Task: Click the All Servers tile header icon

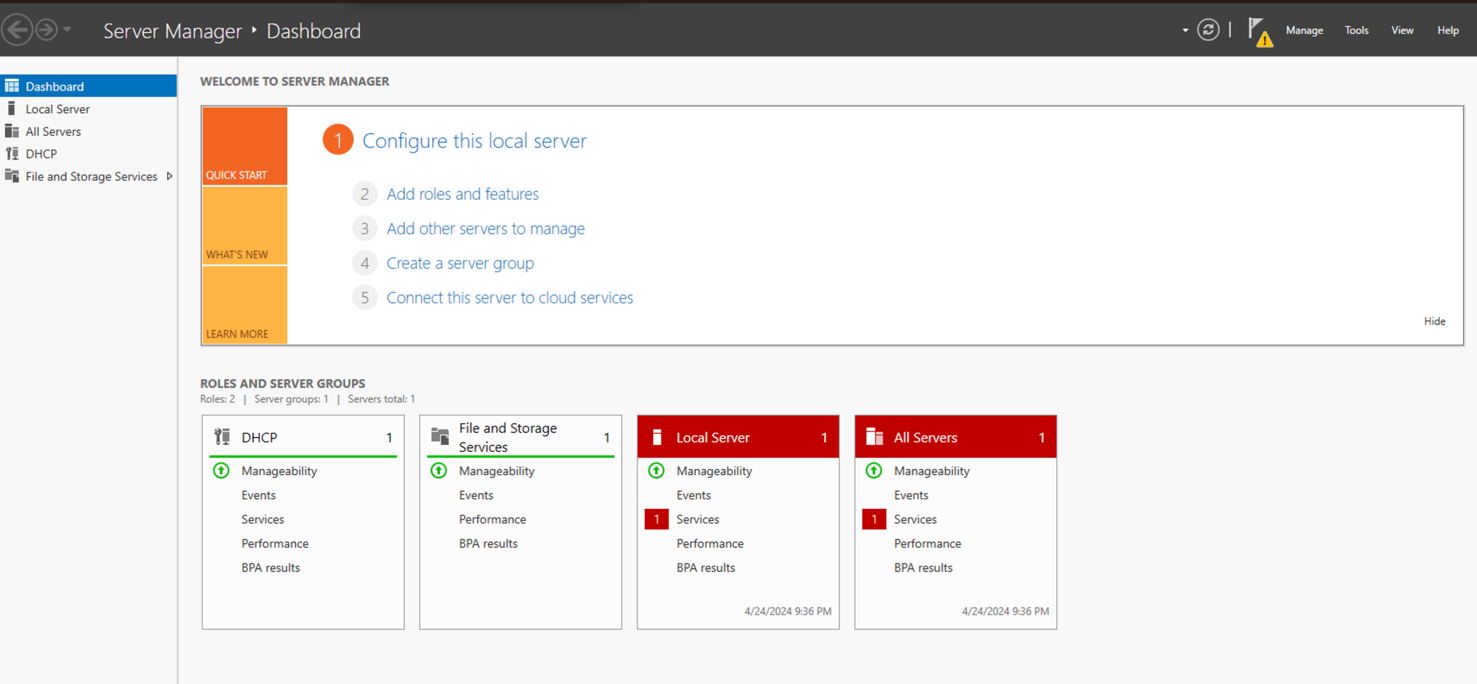Action: pos(874,437)
